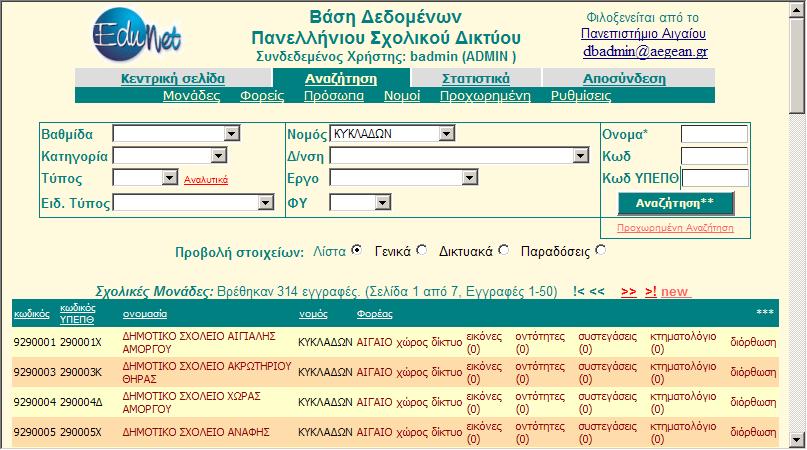Go to the next page with >>
807x450 pixels.
click(x=628, y=292)
